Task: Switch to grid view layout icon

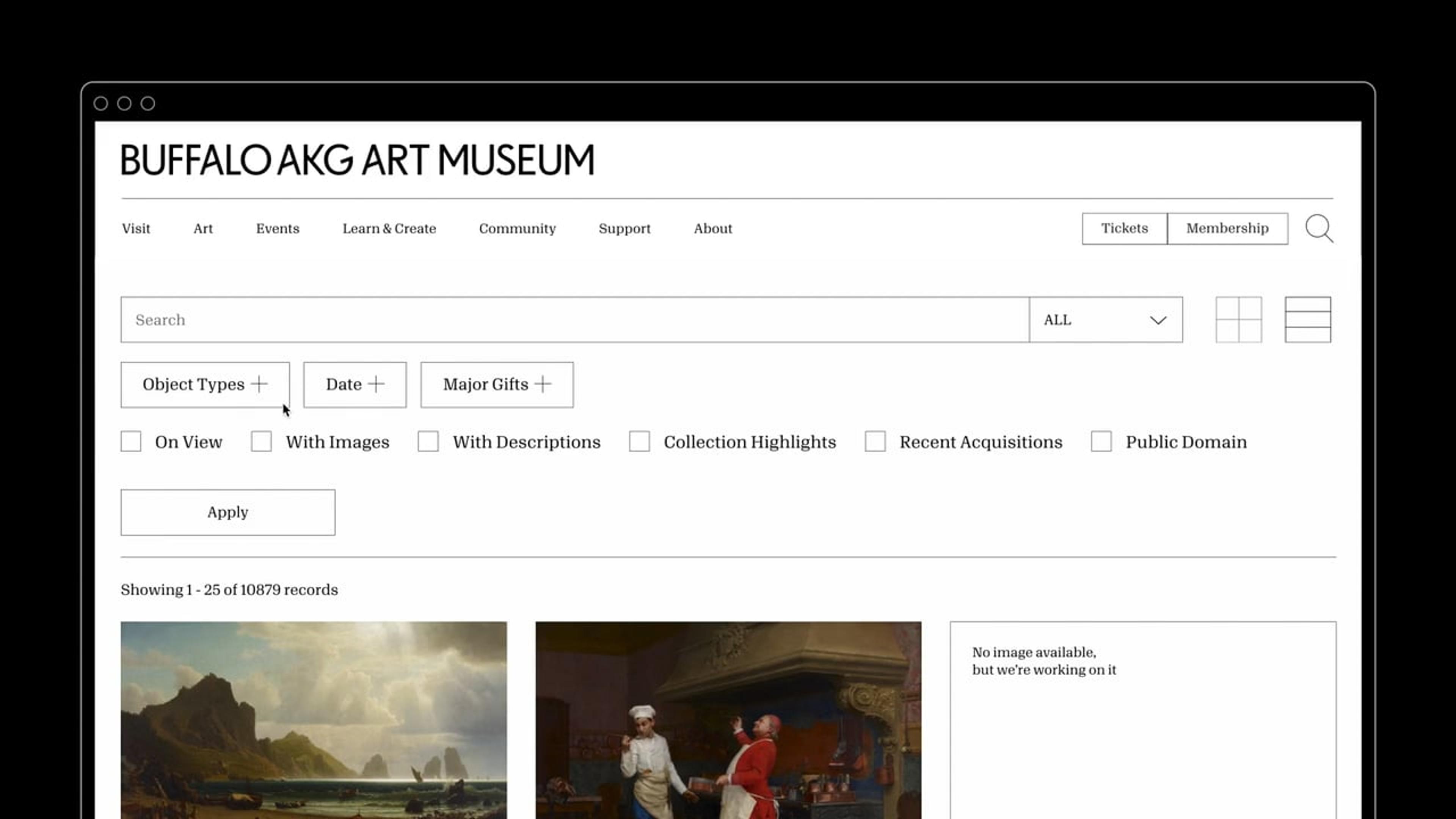Action: [x=1238, y=319]
